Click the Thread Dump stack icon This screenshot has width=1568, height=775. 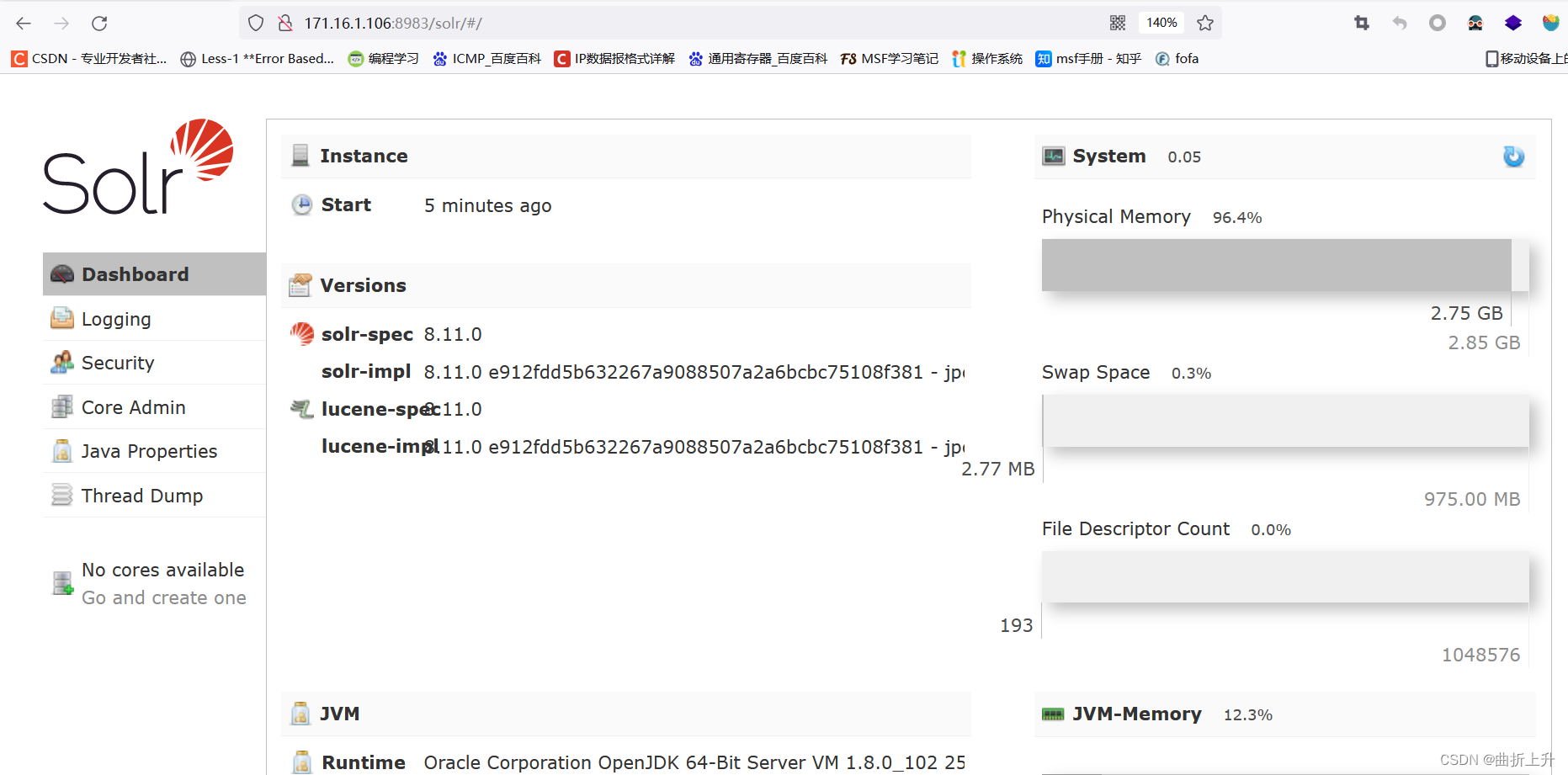click(x=62, y=495)
